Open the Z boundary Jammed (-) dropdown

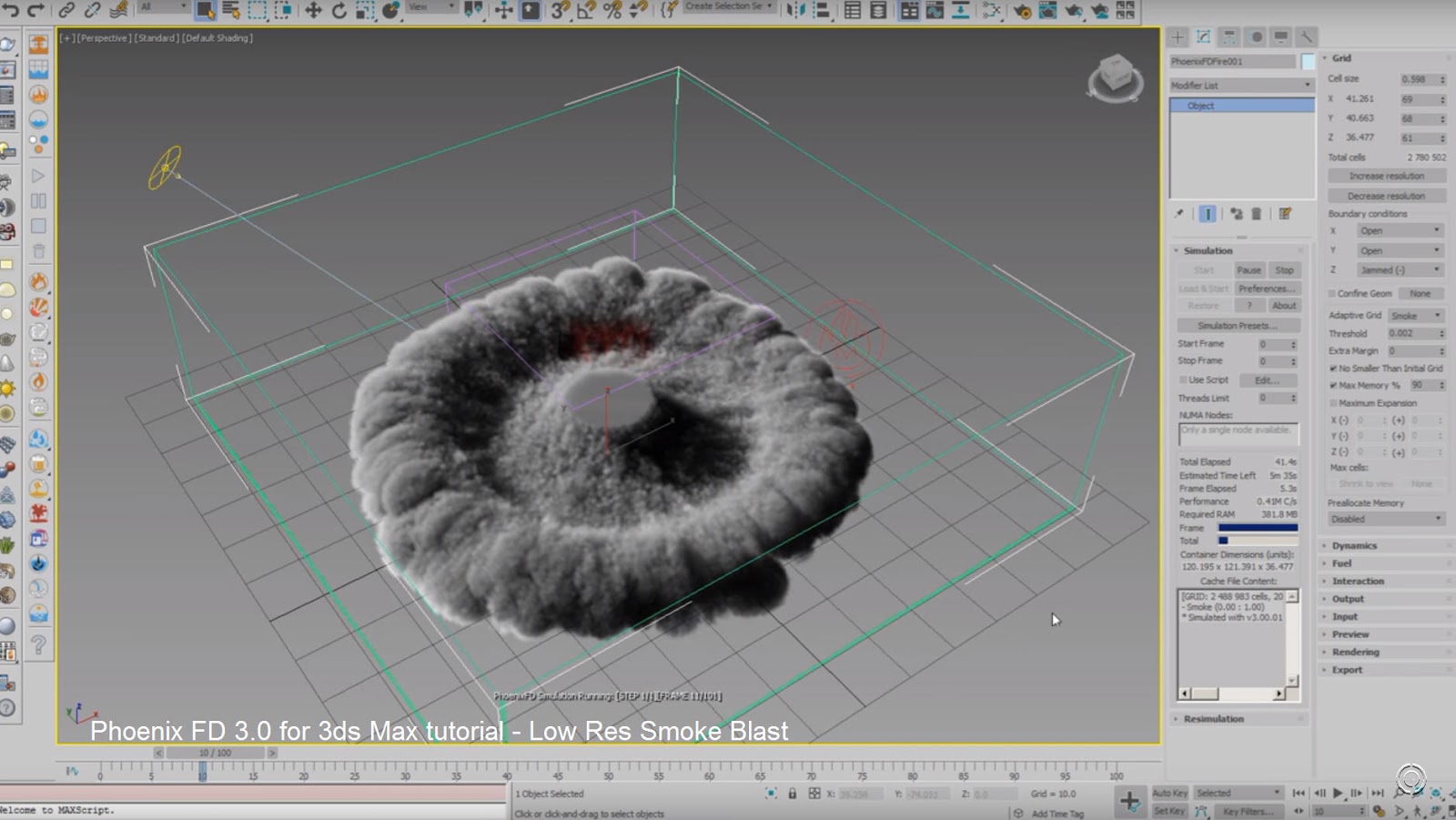click(x=1401, y=269)
